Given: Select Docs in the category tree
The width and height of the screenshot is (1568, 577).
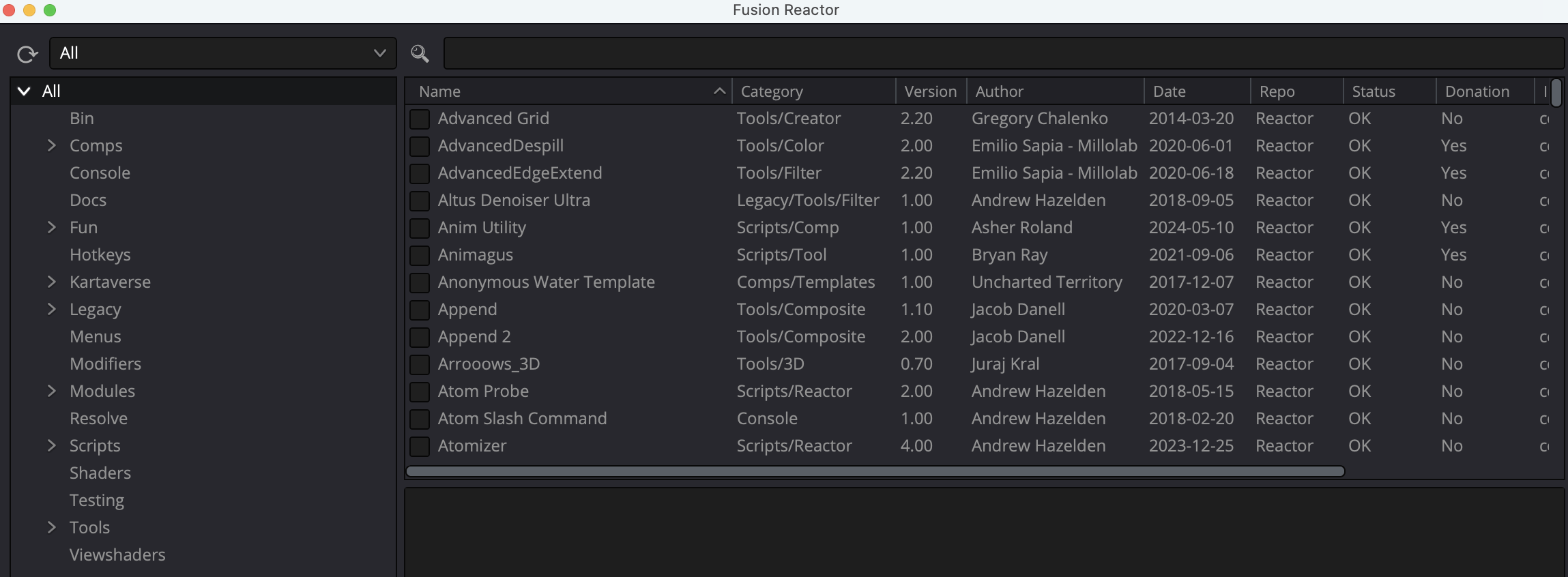Looking at the screenshot, I should [x=88, y=200].
